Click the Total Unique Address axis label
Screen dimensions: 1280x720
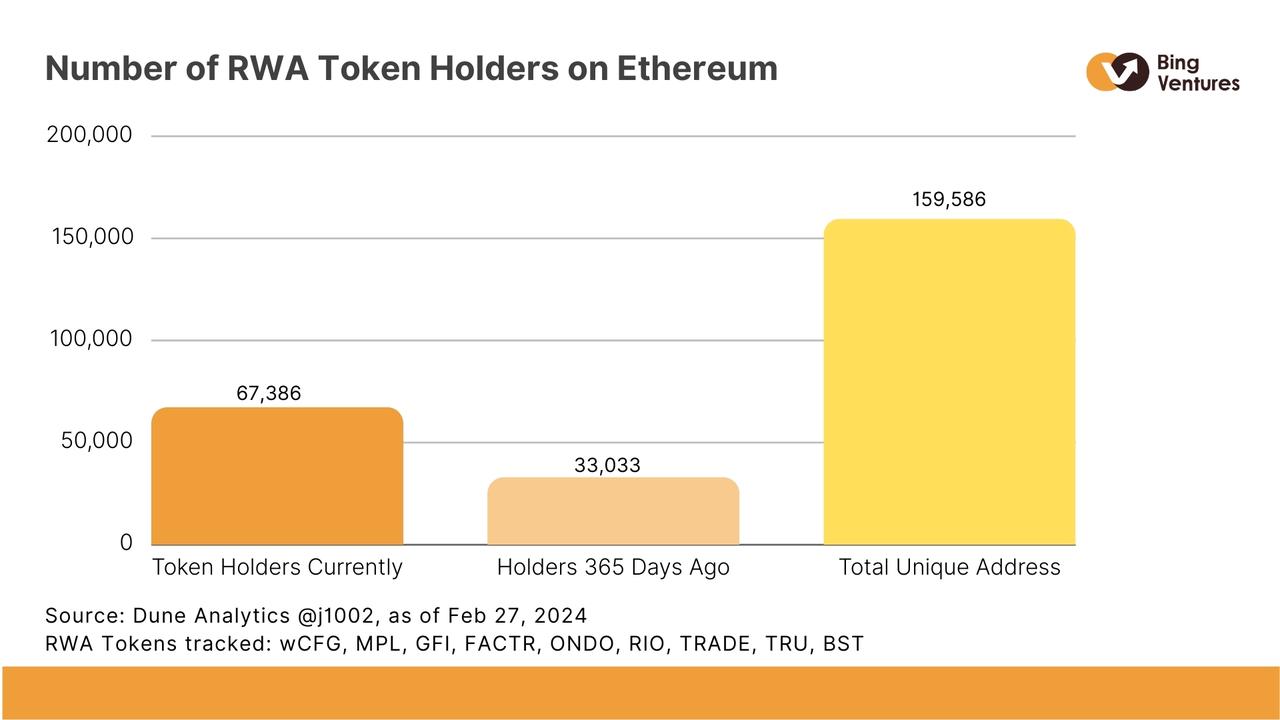coord(949,568)
